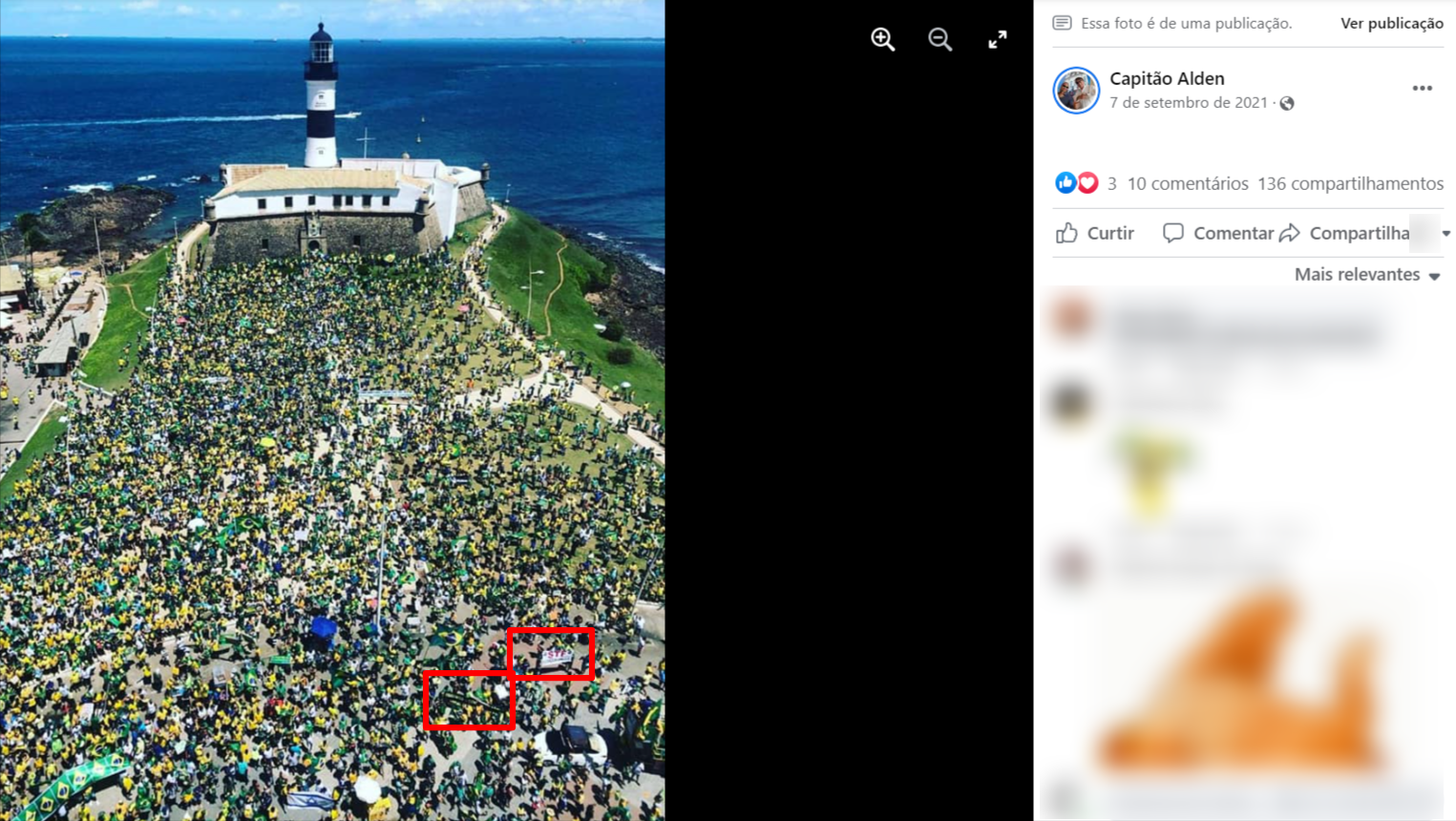The image size is (1456, 821).
Task: Like the post with Curtir
Action: [x=1095, y=233]
